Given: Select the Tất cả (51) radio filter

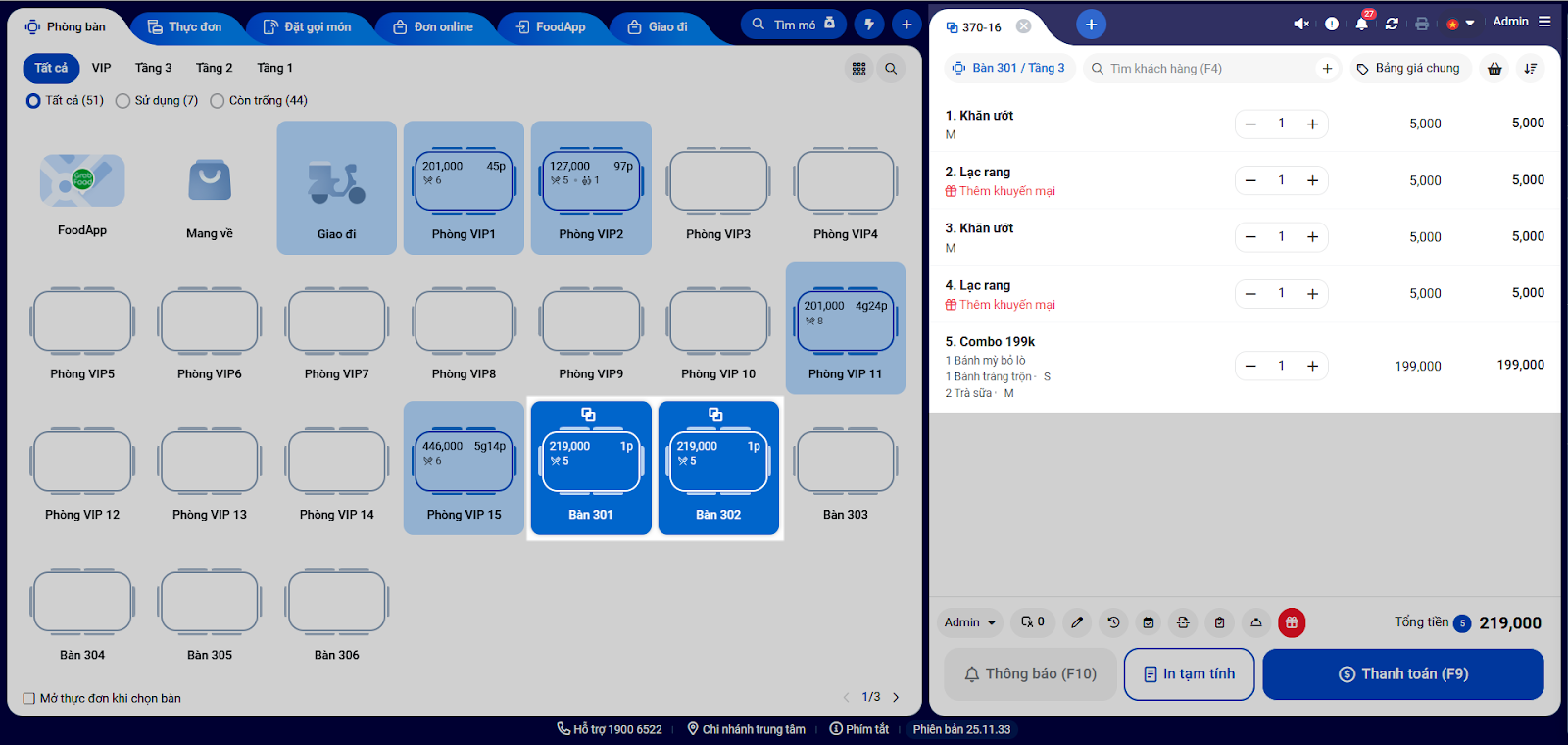Looking at the screenshot, I should pos(33,101).
